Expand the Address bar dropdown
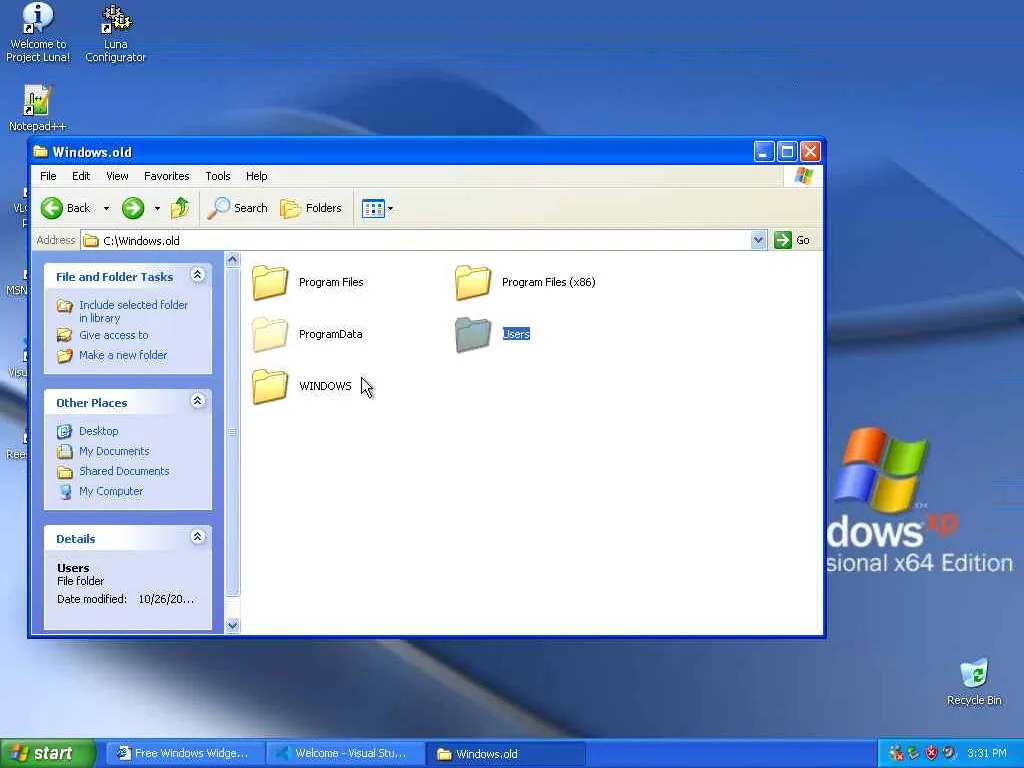The width and height of the screenshot is (1024, 768). (758, 240)
